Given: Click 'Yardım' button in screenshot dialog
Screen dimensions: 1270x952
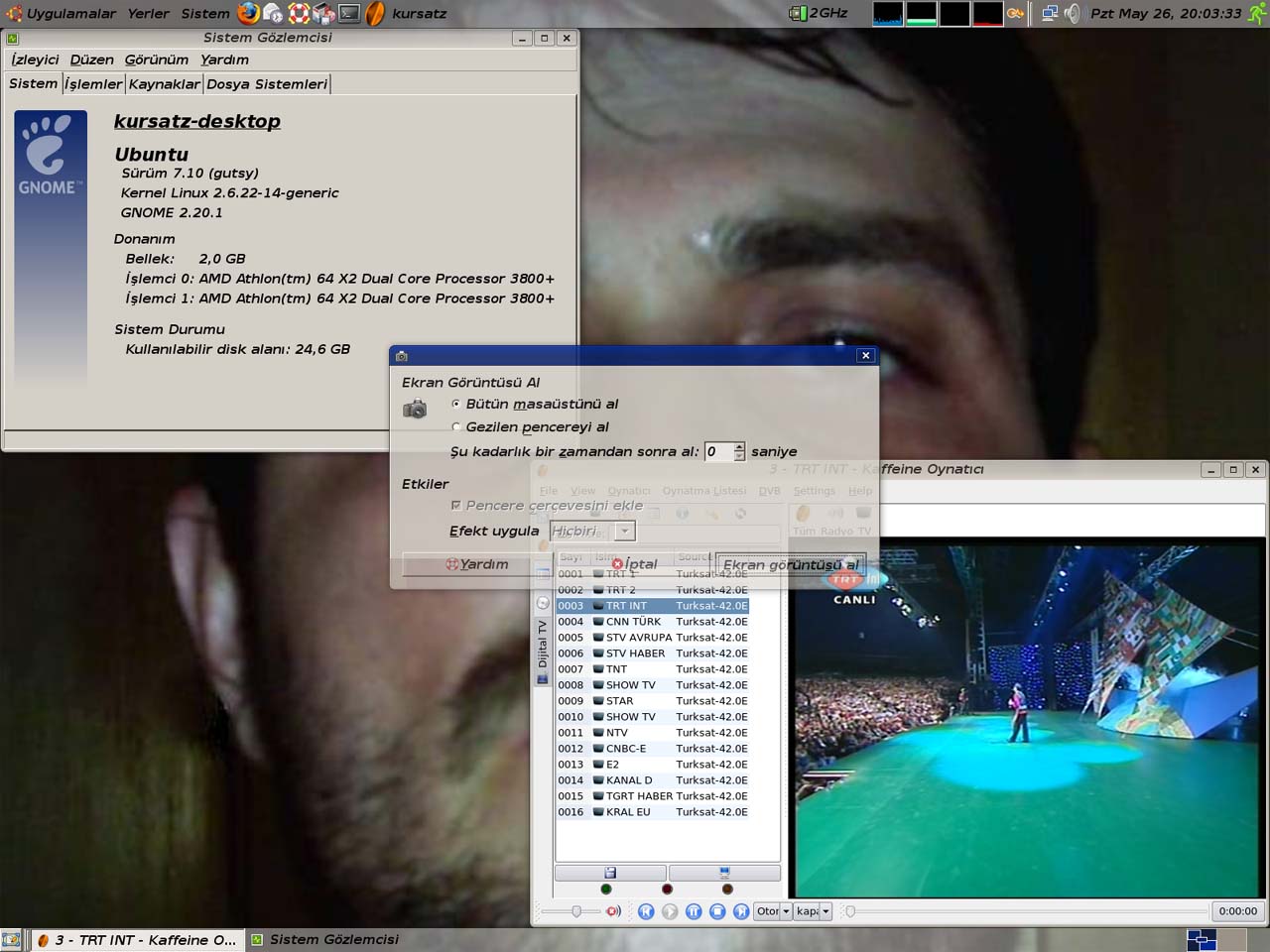Looking at the screenshot, I should (477, 564).
